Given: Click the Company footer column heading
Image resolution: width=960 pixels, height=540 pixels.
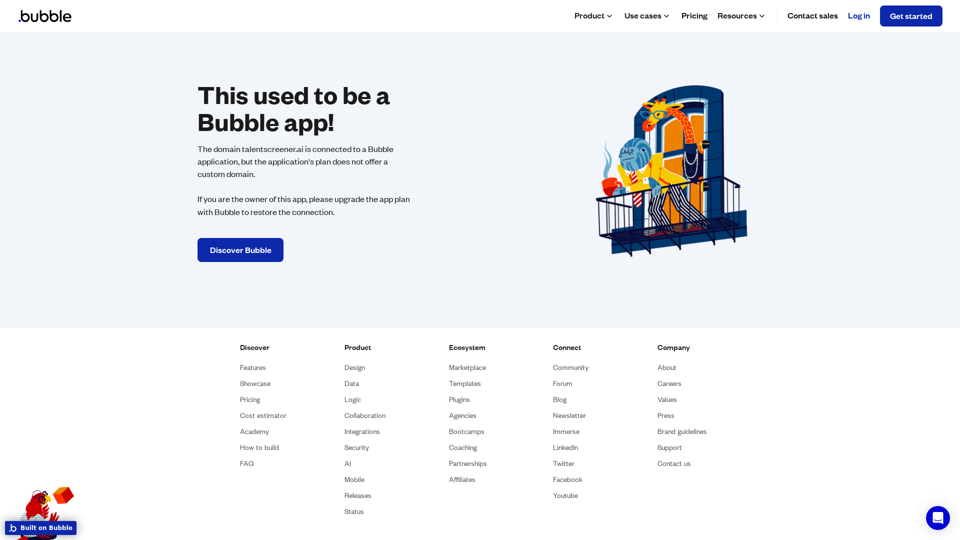Looking at the screenshot, I should pos(673,347).
